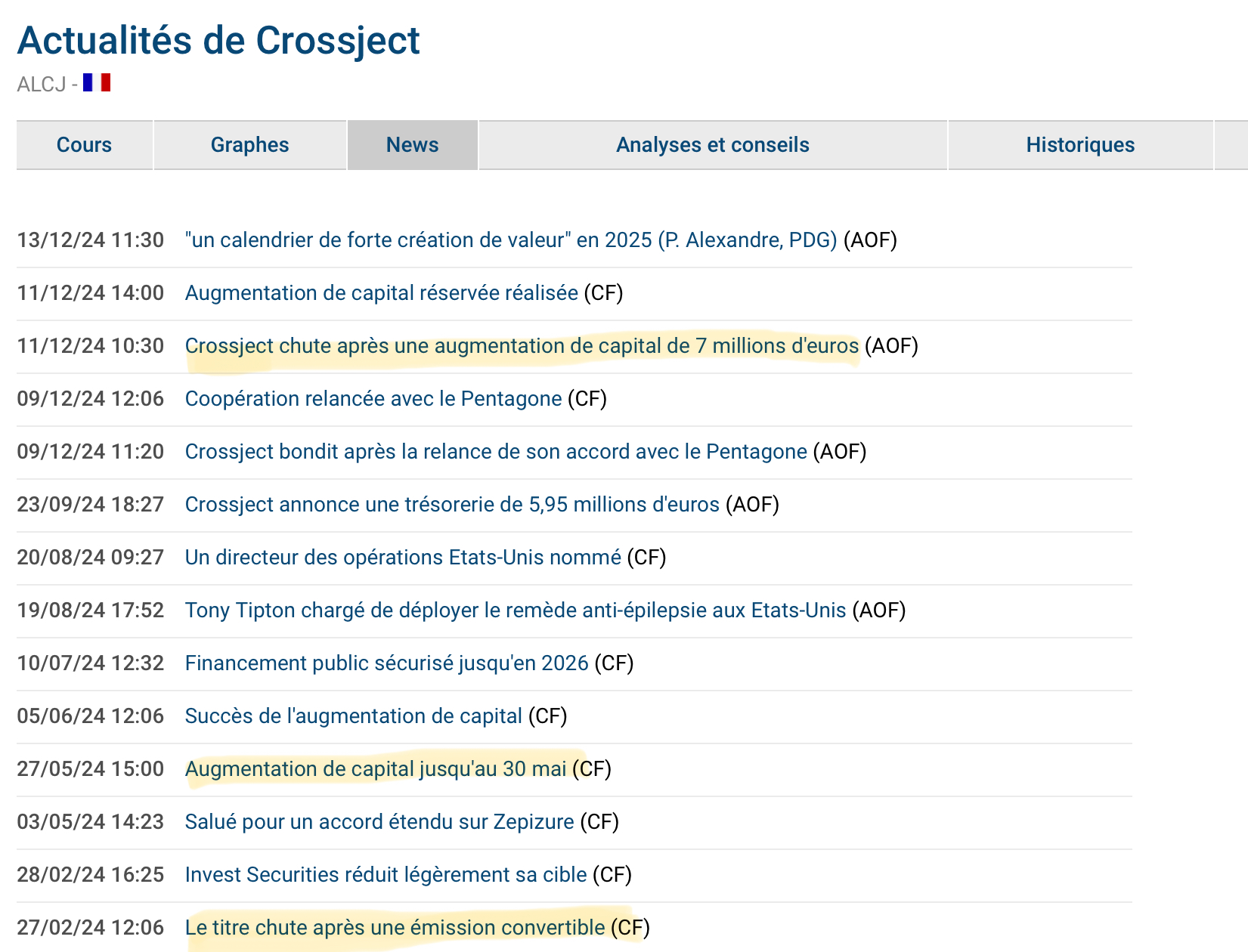Image resolution: width=1248 pixels, height=952 pixels.
Task: Open the Analyses et conseils tab
Action: point(713,145)
